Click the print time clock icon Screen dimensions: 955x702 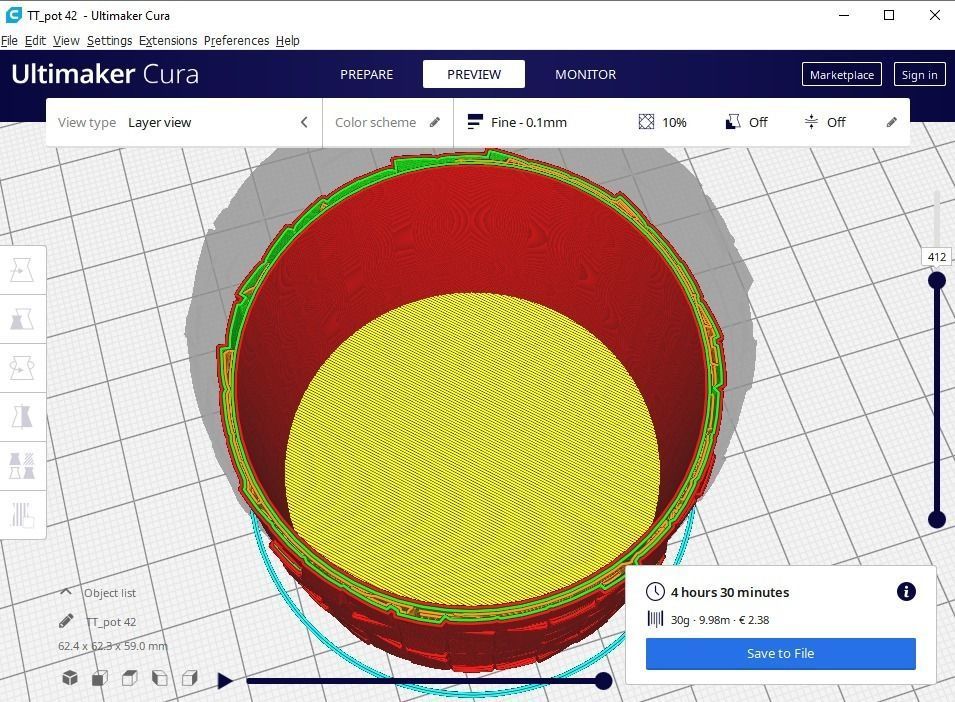pyautogui.click(x=655, y=592)
